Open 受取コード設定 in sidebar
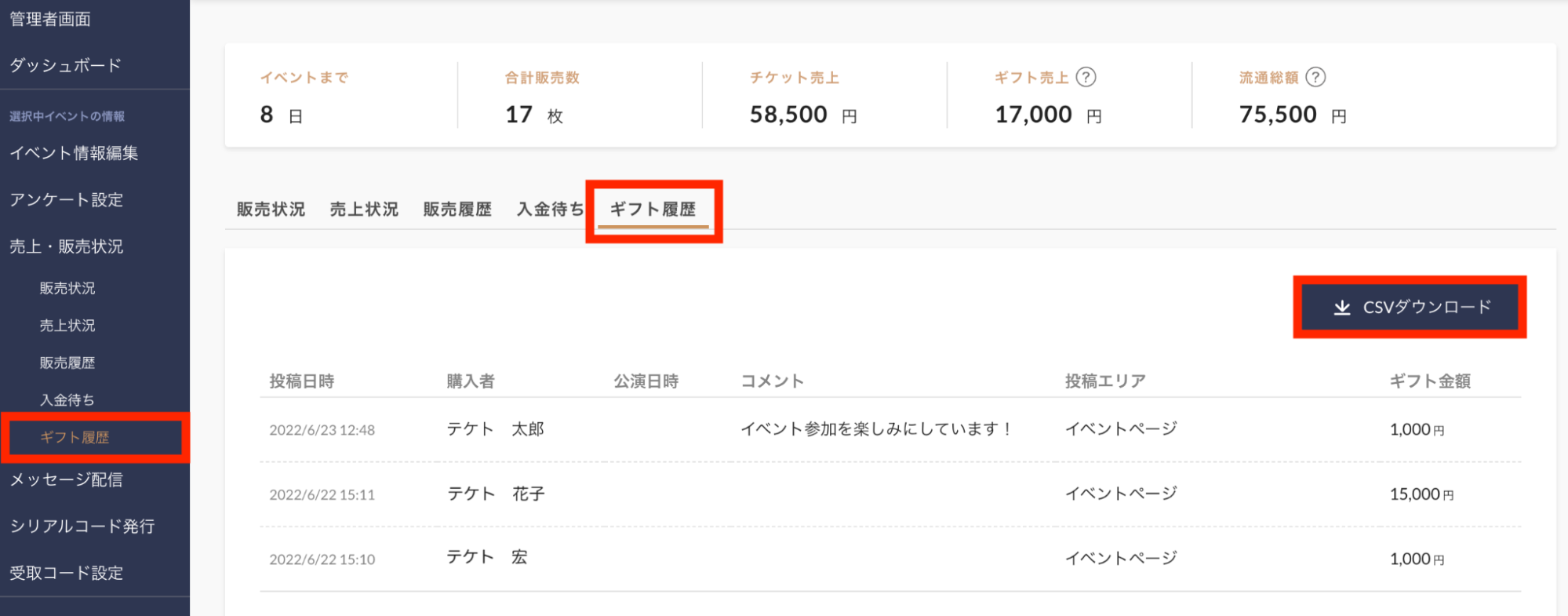Viewport: 1568px width, 616px height. (67, 573)
